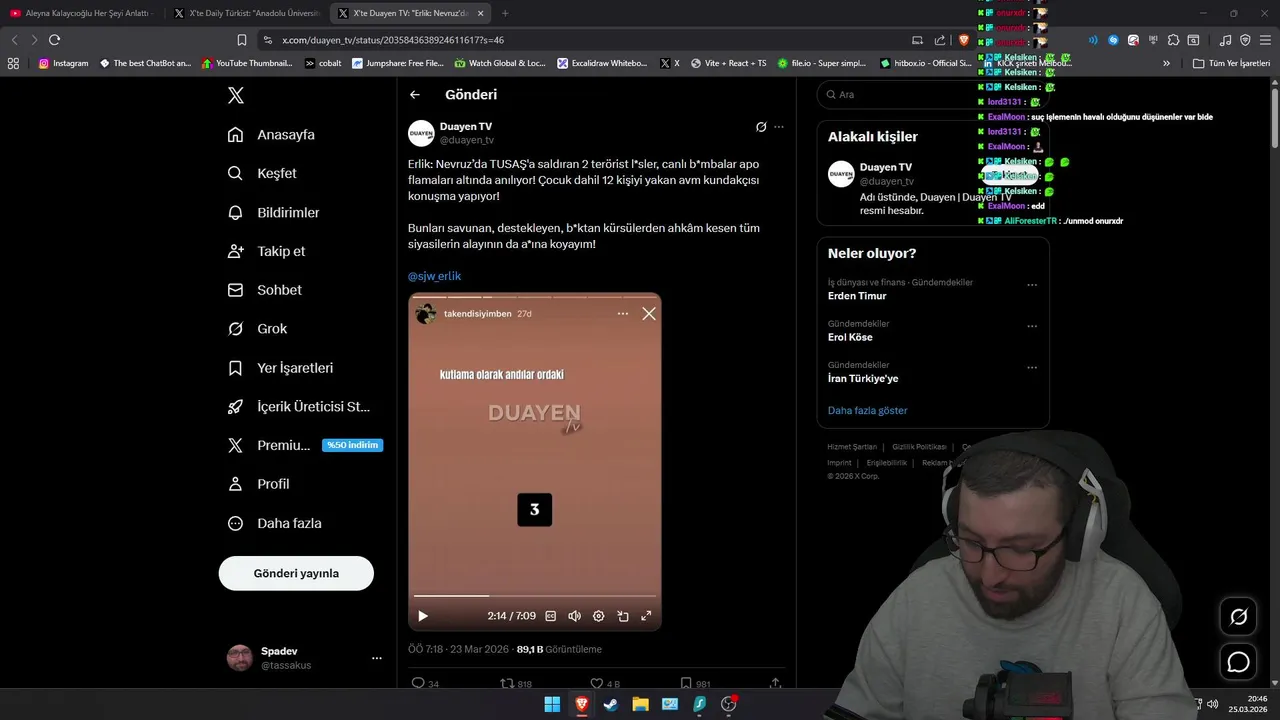Open Bildirimler notifications
Viewport: 1280px width, 720px height.
click(x=274, y=212)
